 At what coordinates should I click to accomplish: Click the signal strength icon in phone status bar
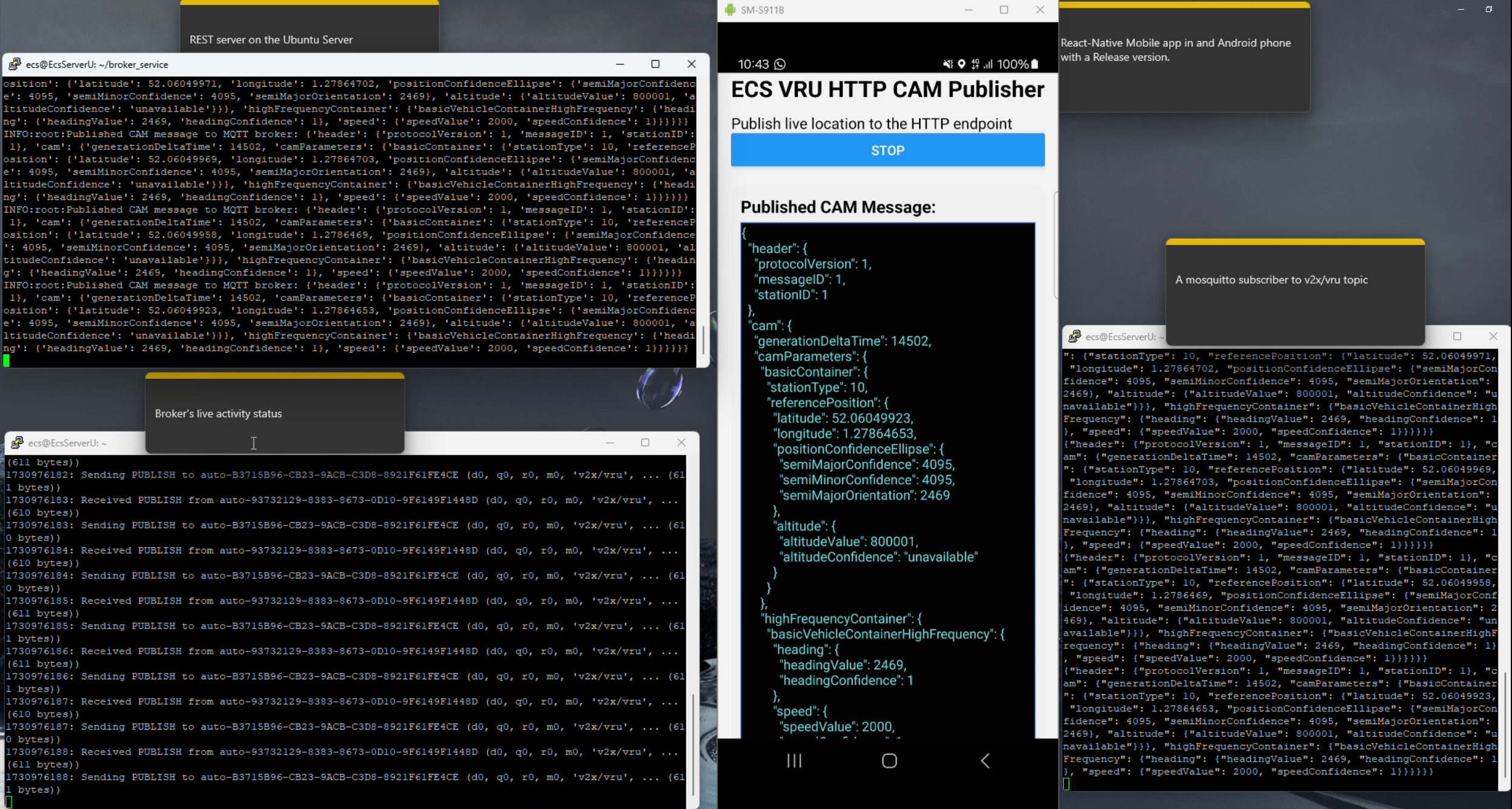click(988, 64)
